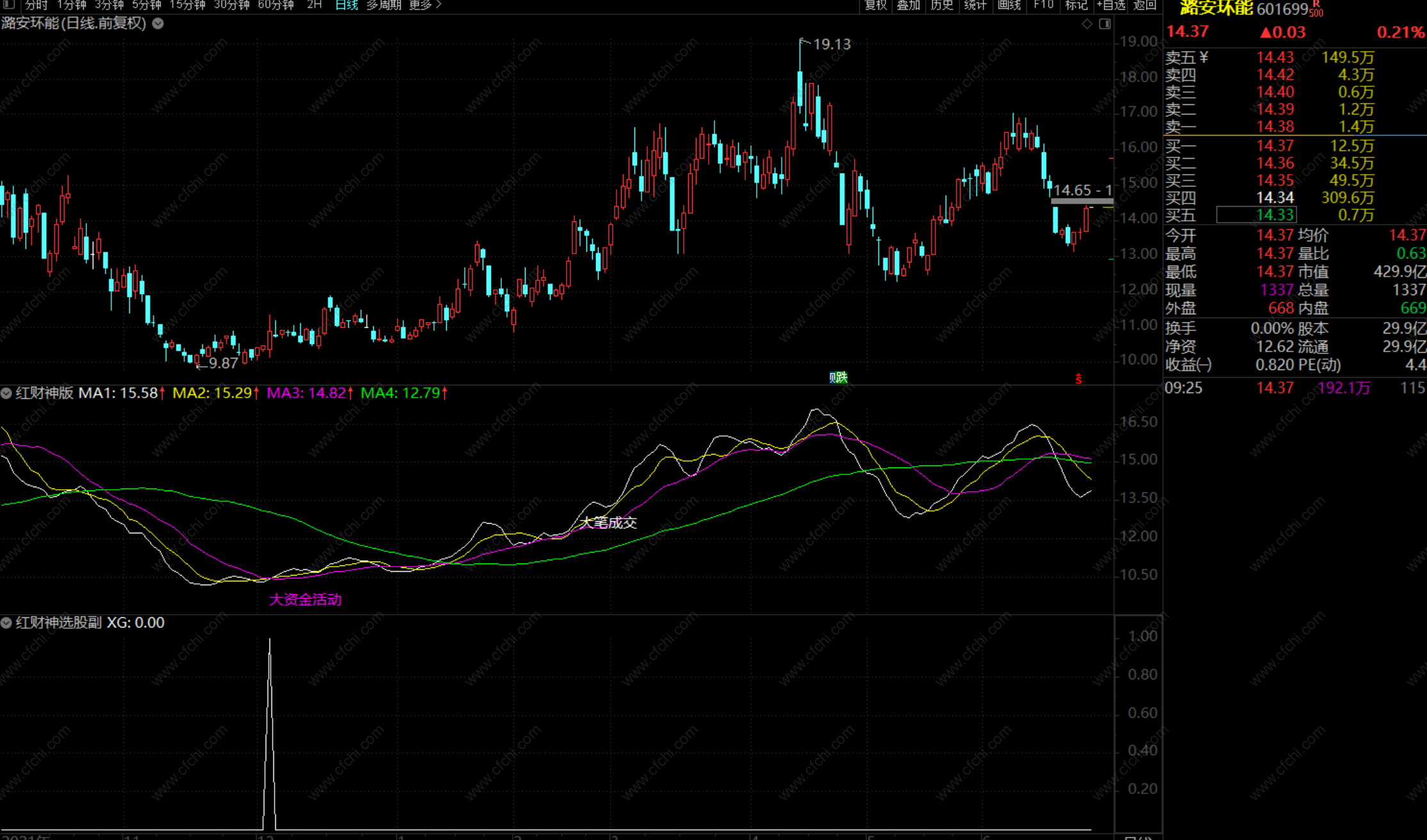Switch to 分时 view tab
1427x840 pixels.
coord(36,4)
